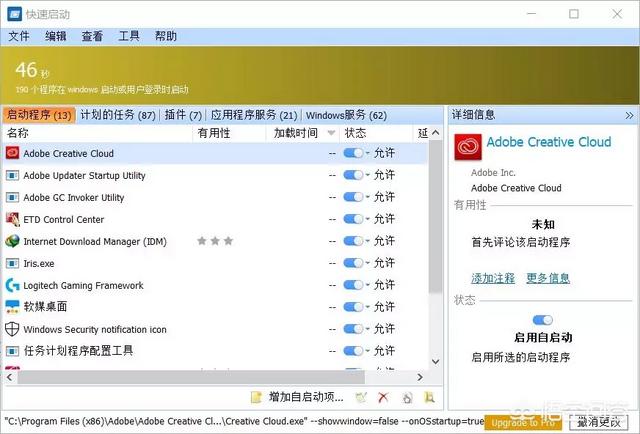
Task: Select the Windows Security notification icon row
Action: [x=216, y=329]
